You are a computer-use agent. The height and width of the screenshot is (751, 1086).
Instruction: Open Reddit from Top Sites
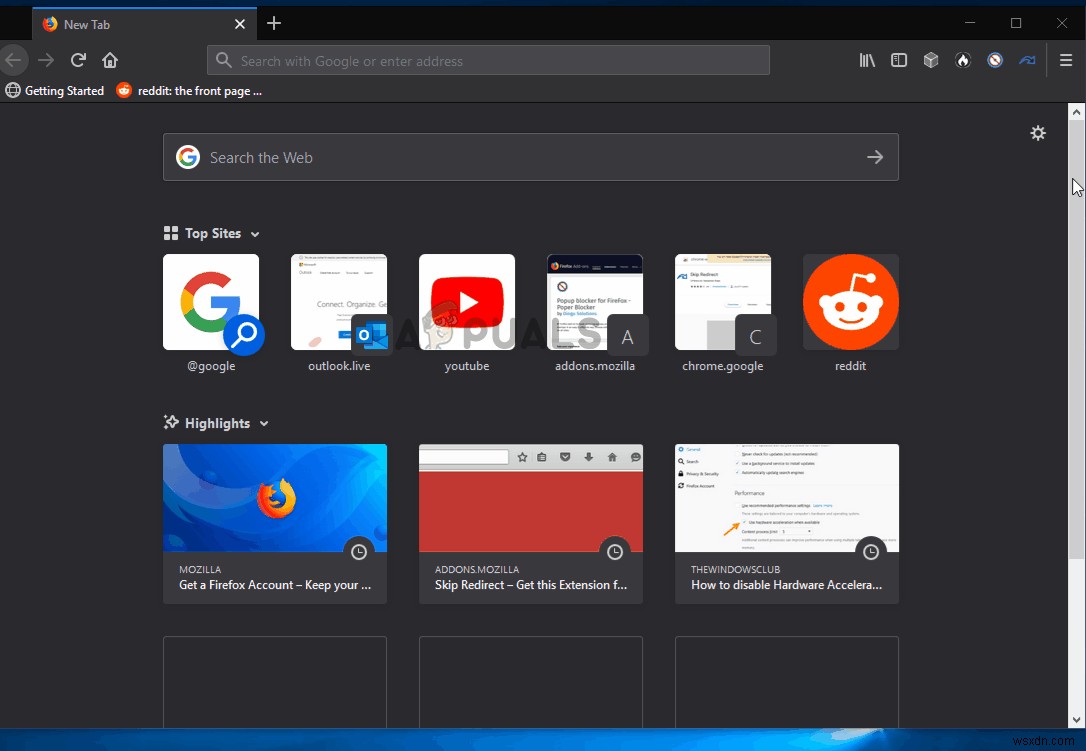click(x=850, y=302)
